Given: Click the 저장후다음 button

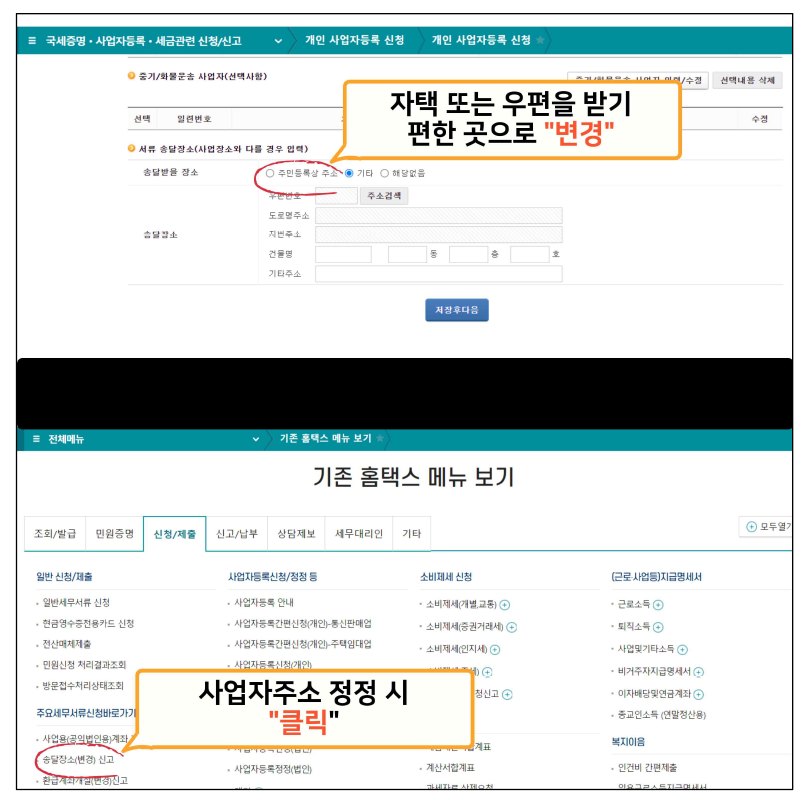Looking at the screenshot, I should (457, 310).
